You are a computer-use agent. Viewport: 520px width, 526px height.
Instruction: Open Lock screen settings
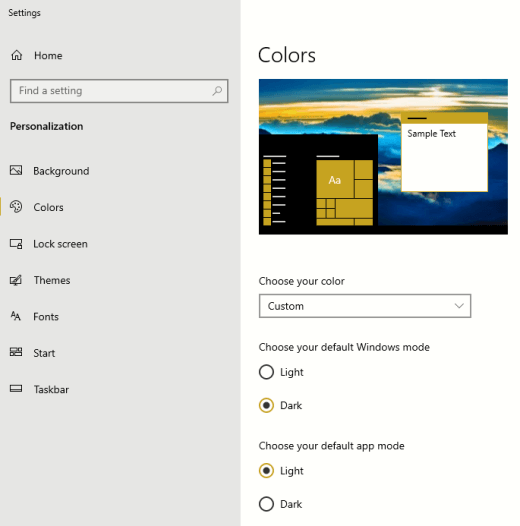click(x=60, y=244)
